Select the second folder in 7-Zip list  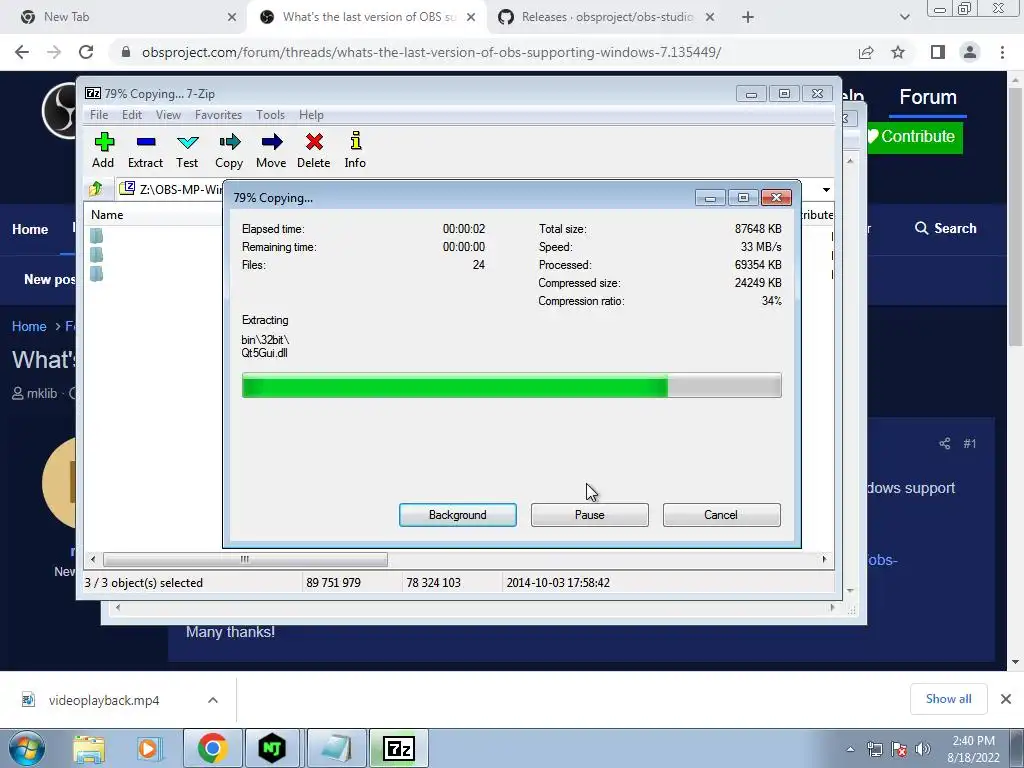click(97, 255)
